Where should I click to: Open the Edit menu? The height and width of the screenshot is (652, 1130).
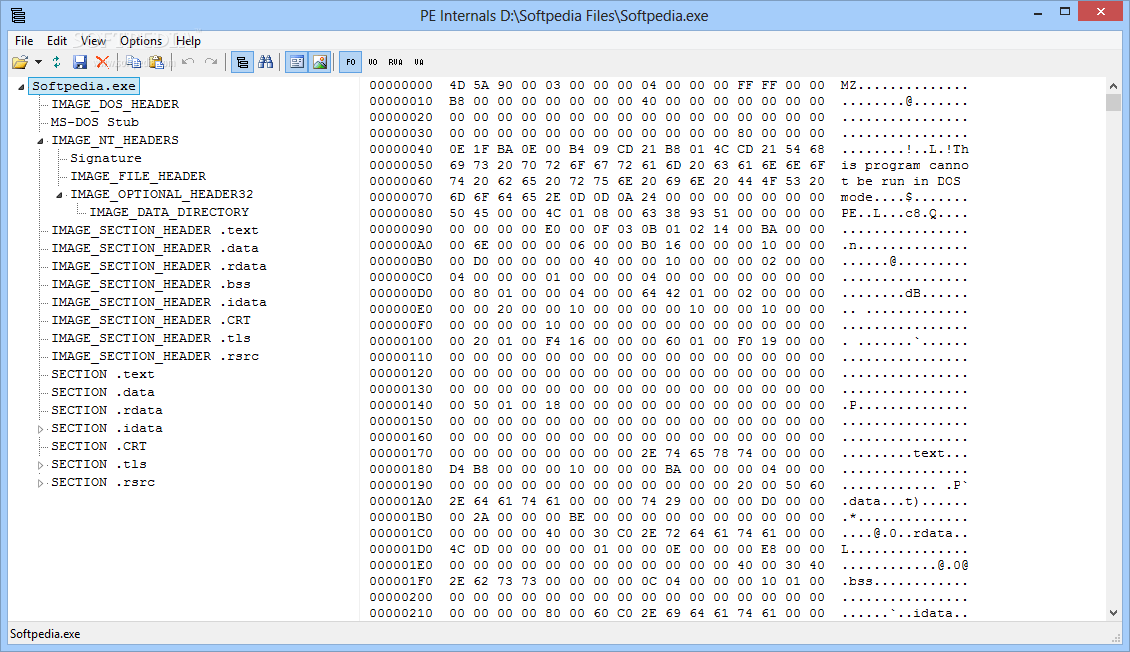[57, 41]
